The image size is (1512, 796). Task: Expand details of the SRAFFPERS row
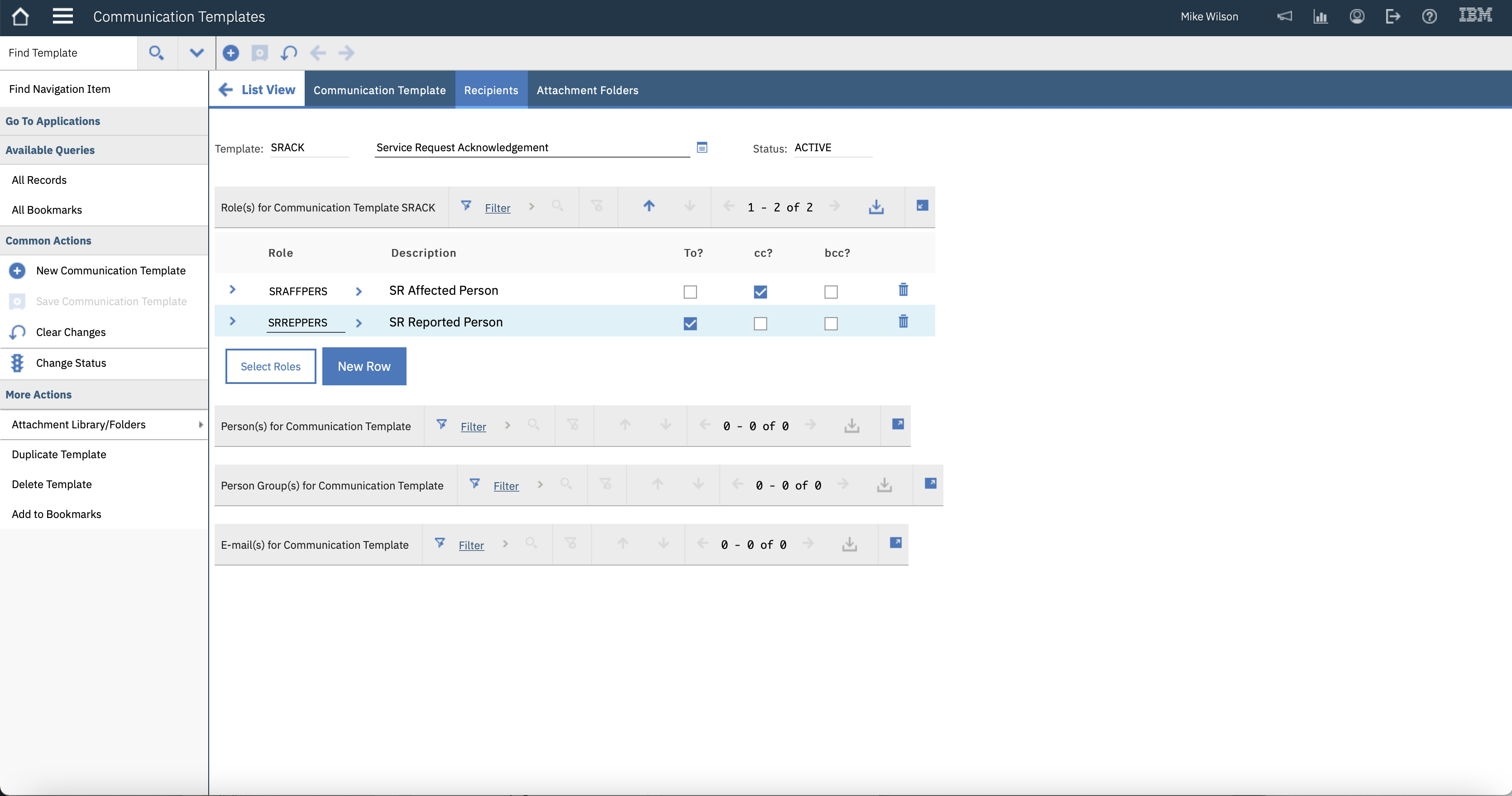pos(232,289)
